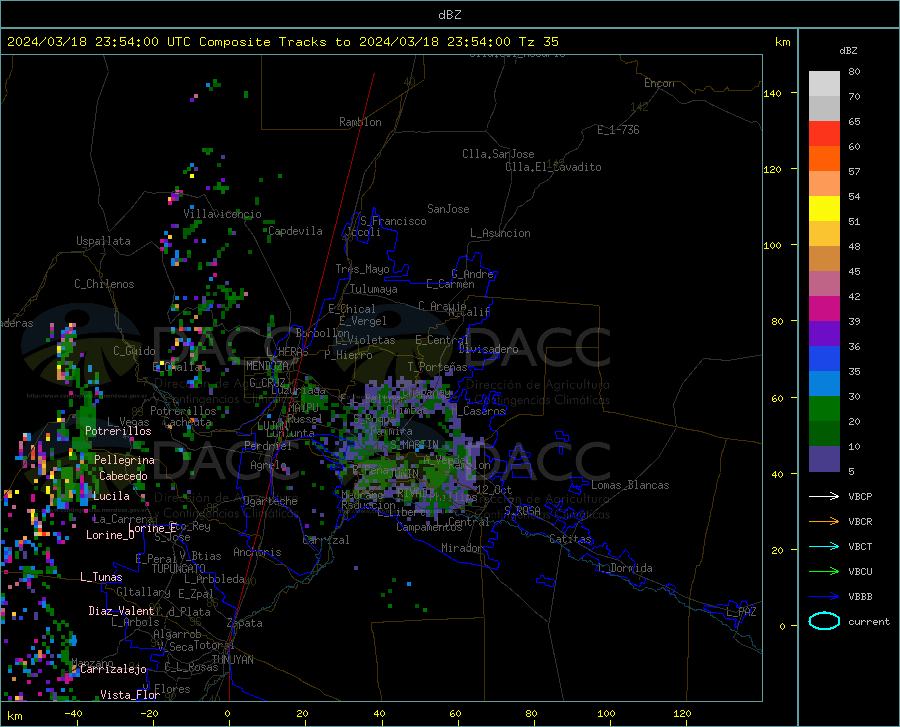Screen dimensions: 900x727
Task: Click the 'Cabecedo' map label
Action: [x=123, y=476]
